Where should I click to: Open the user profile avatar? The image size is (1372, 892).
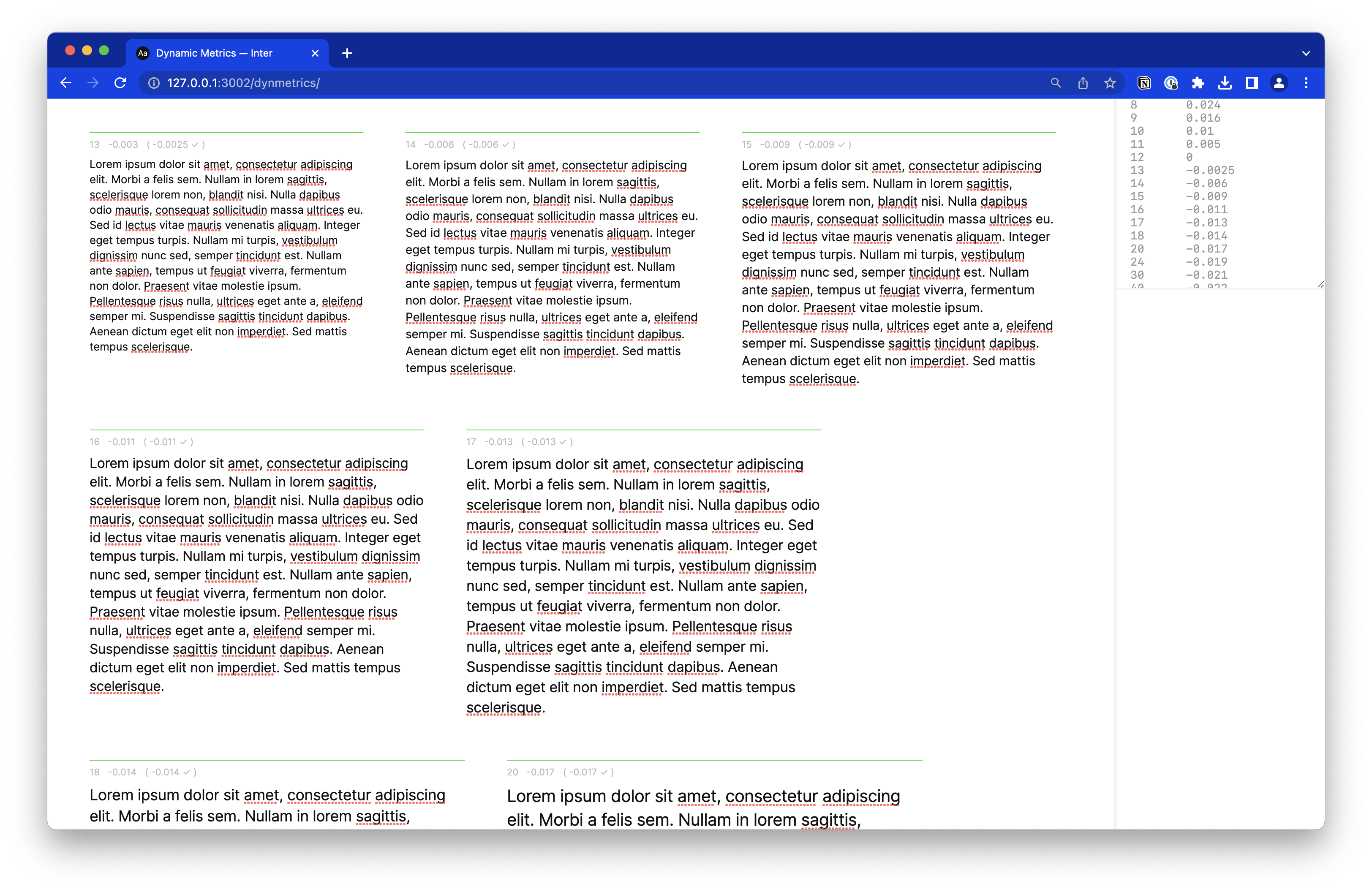click(x=1279, y=83)
